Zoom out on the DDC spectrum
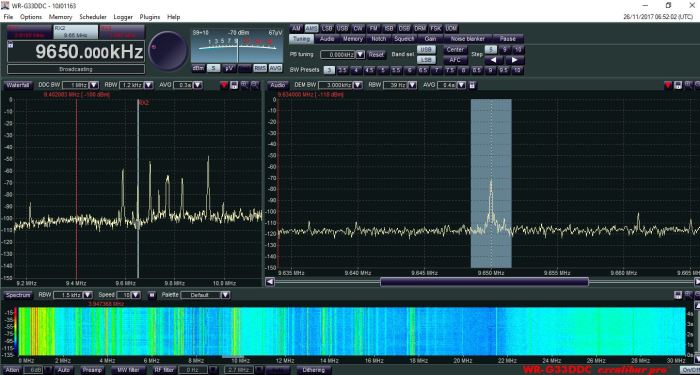The width and height of the screenshot is (700, 375). 254,85
